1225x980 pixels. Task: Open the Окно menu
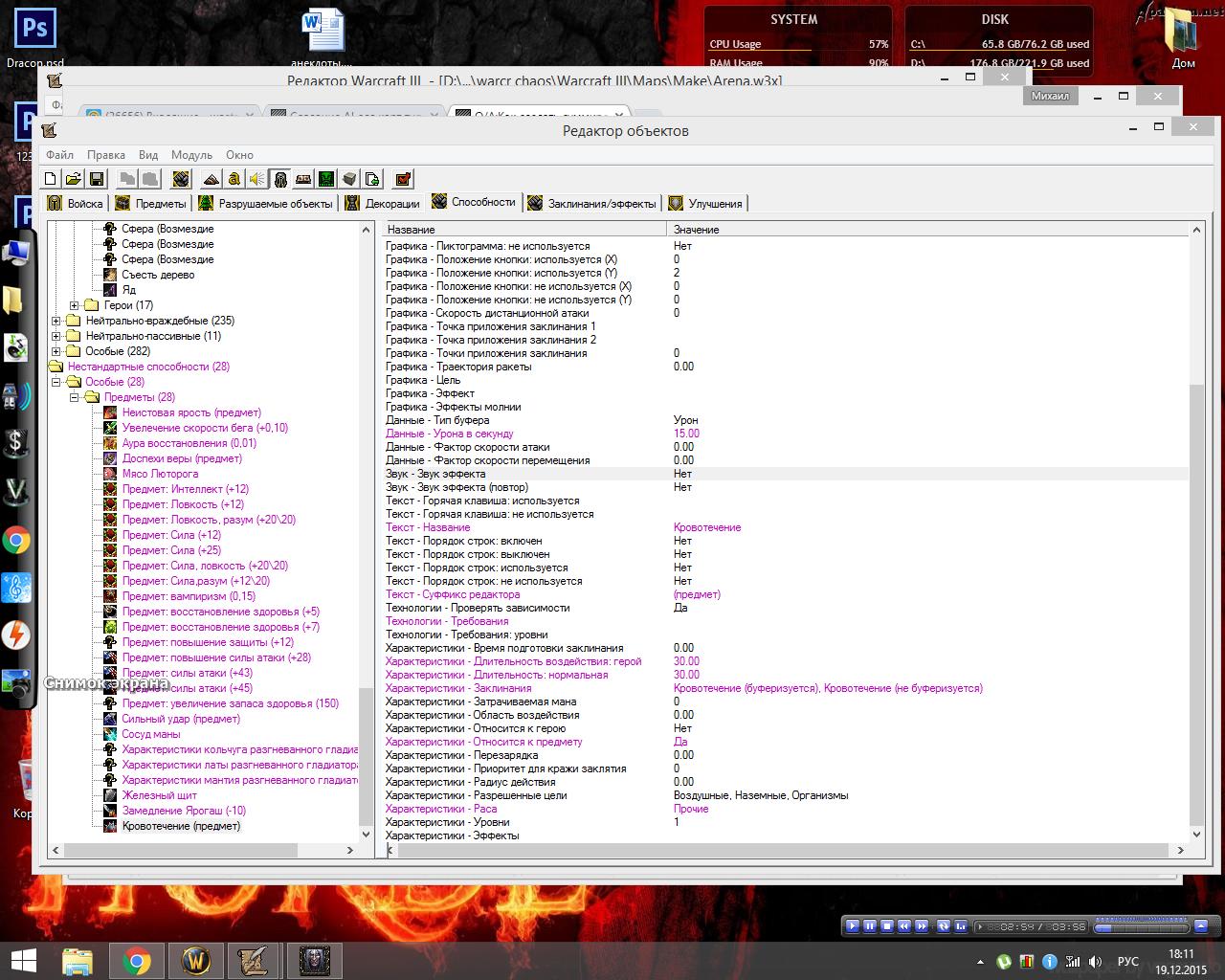click(x=239, y=154)
